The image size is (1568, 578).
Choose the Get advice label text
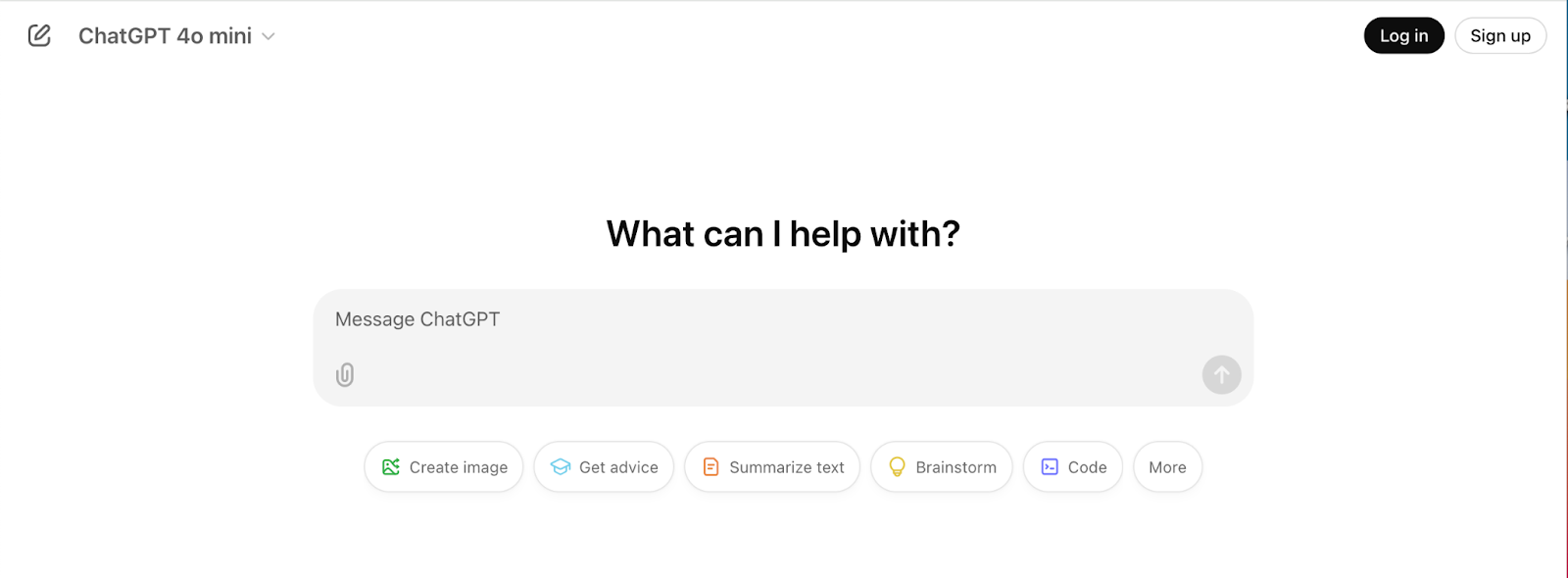click(618, 468)
